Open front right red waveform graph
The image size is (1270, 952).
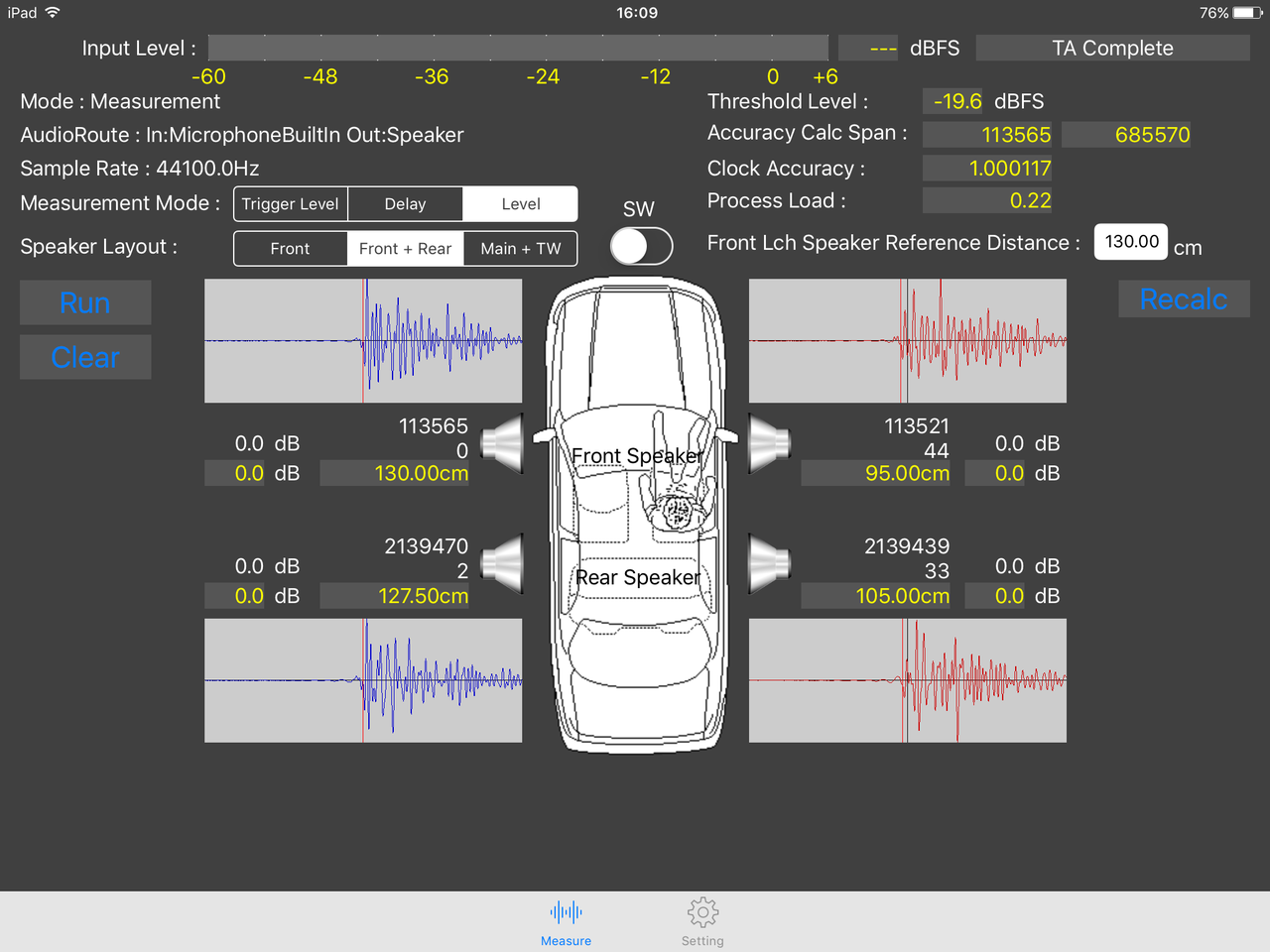pyautogui.click(x=908, y=341)
